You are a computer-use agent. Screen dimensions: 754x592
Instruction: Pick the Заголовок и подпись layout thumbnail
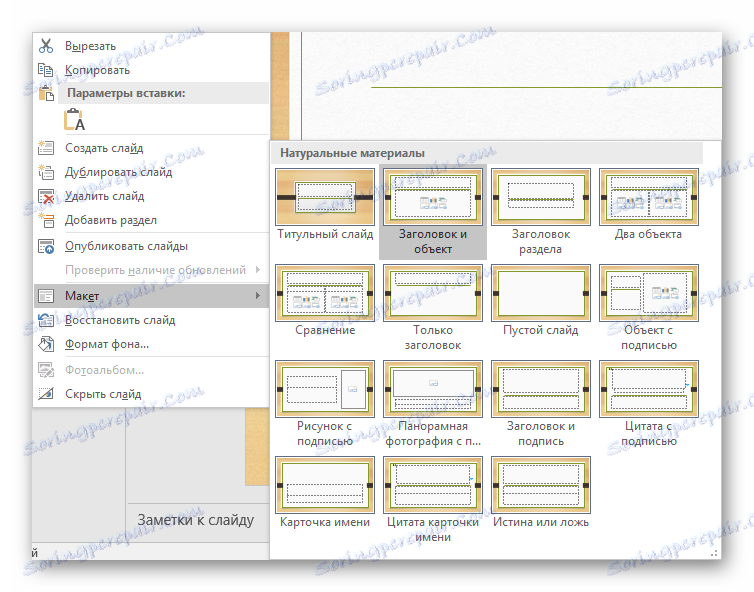[x=540, y=389]
